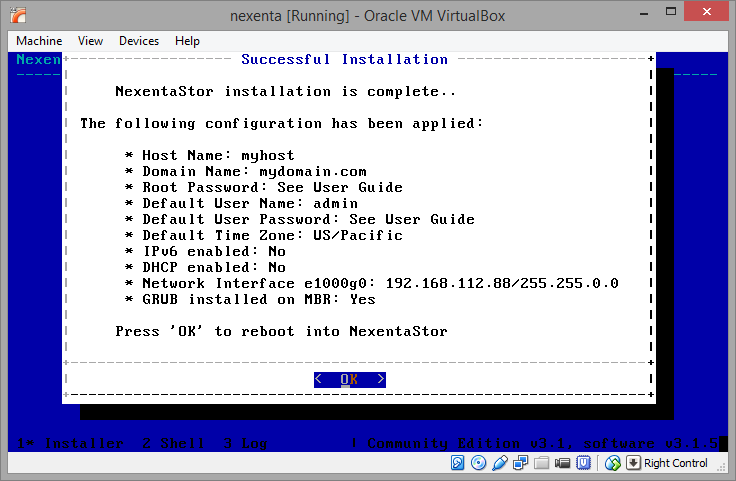The height and width of the screenshot is (481, 736).
Task: Minimize the VirtualBox window
Action: (x=644, y=13)
